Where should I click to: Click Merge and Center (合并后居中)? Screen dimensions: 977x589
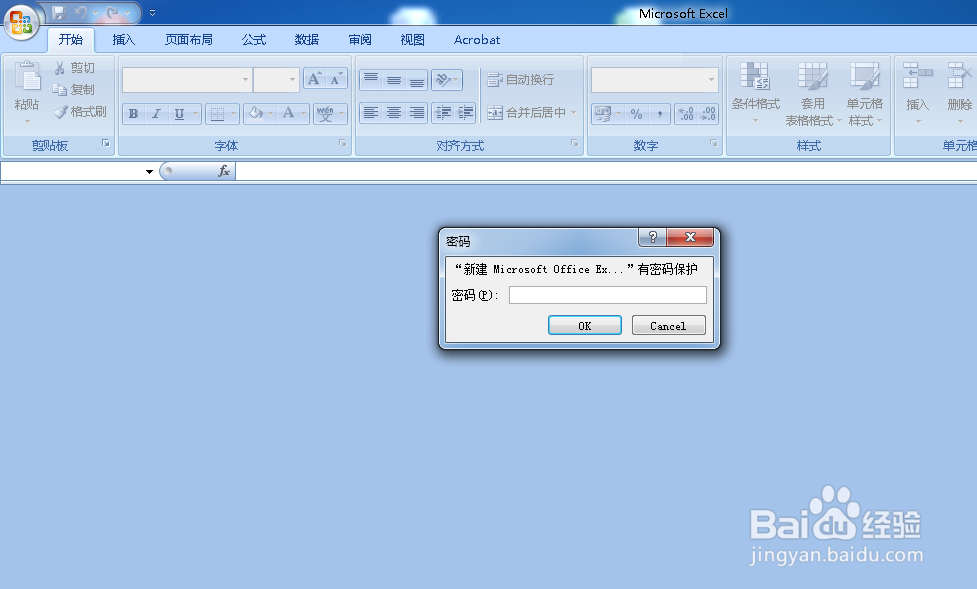(x=527, y=113)
